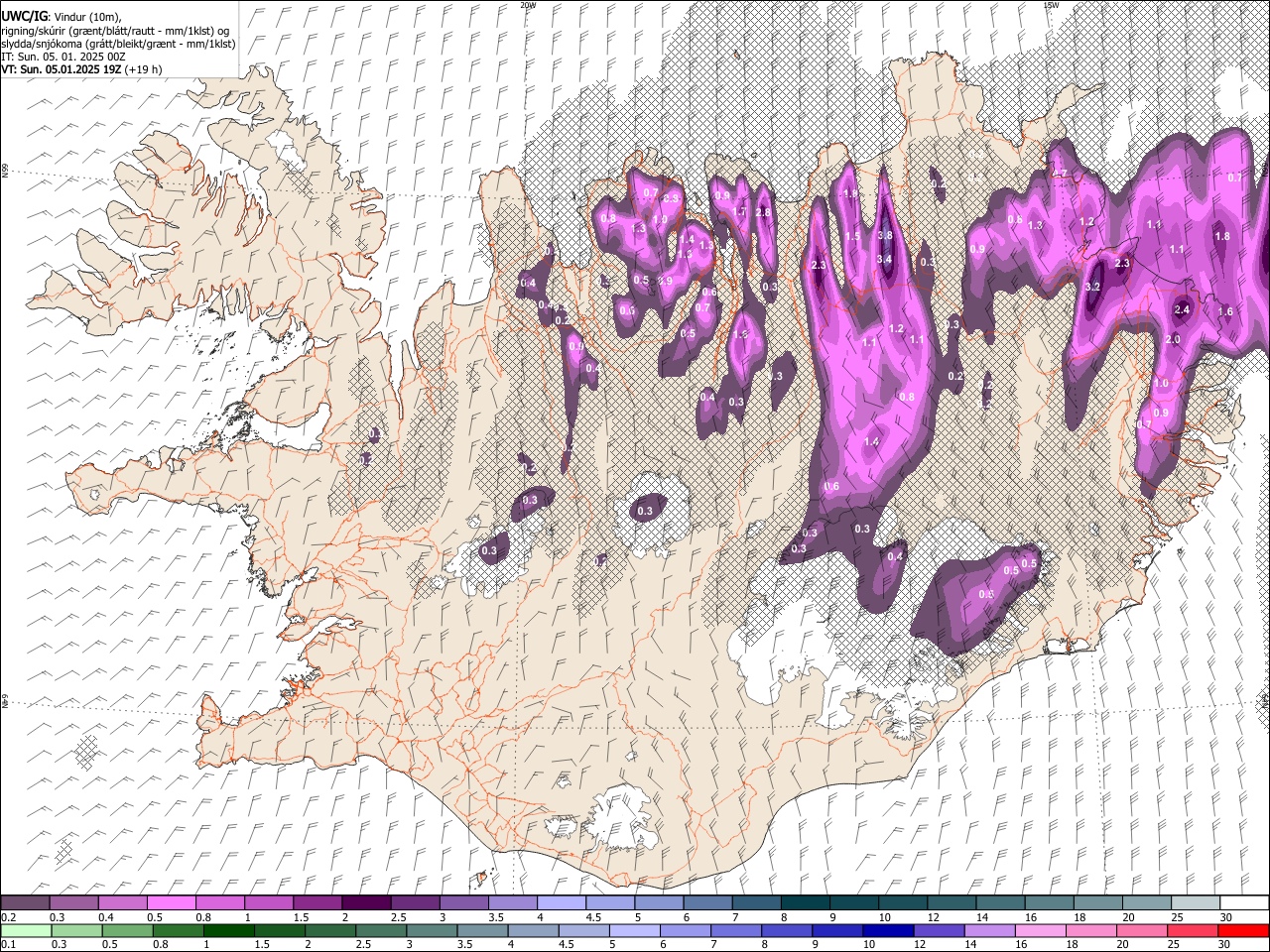Click the '20W' longitude label at top edge

[x=528, y=5]
